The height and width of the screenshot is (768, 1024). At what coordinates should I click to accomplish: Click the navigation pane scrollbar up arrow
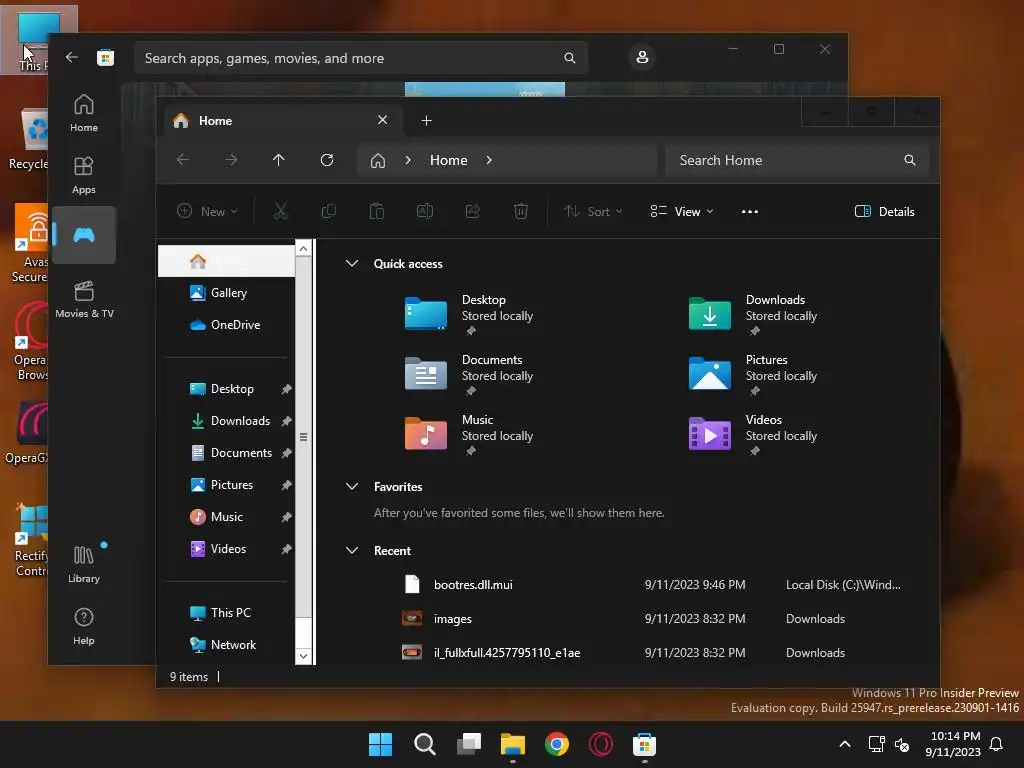pos(303,248)
